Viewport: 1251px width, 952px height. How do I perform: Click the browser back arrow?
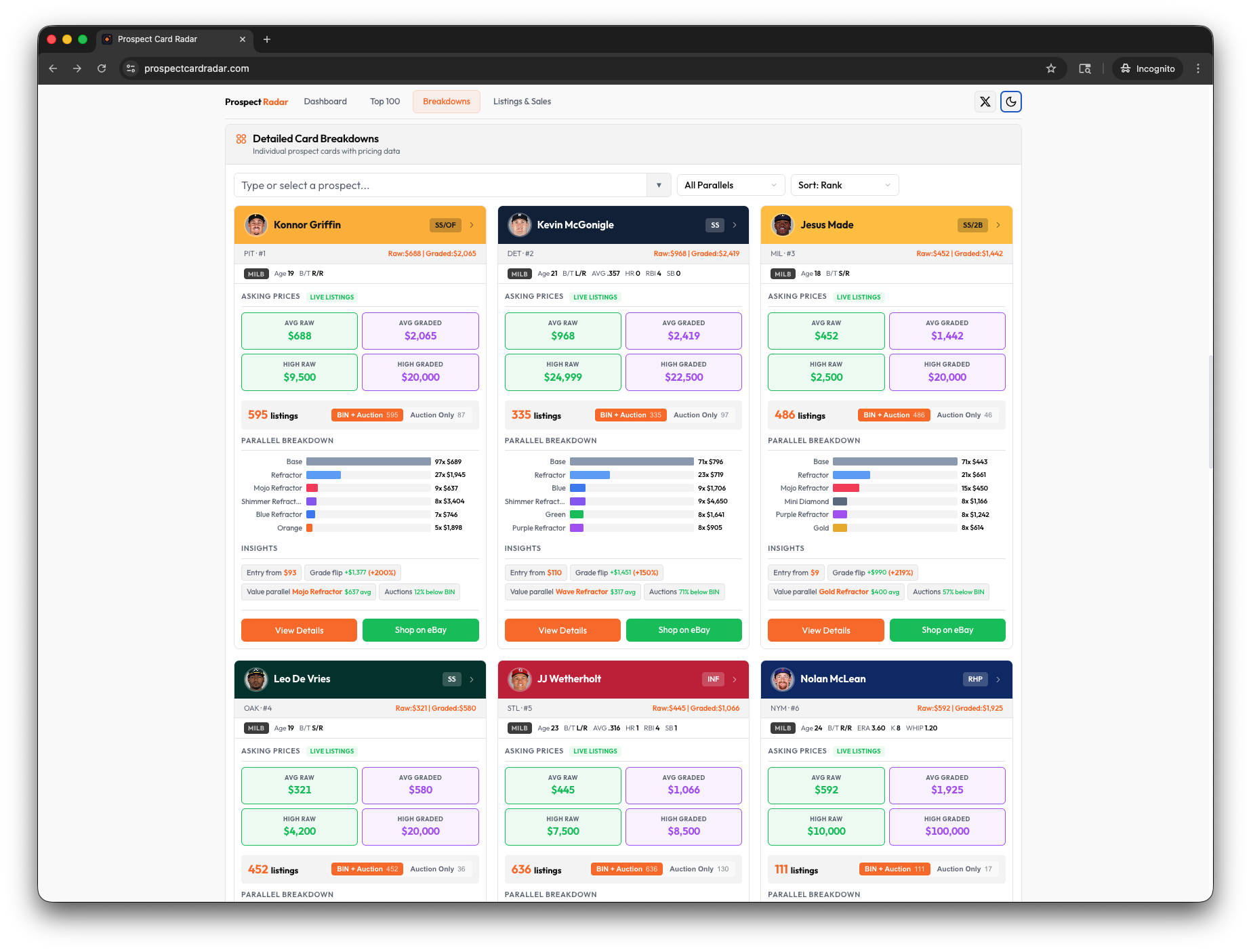pyautogui.click(x=53, y=68)
